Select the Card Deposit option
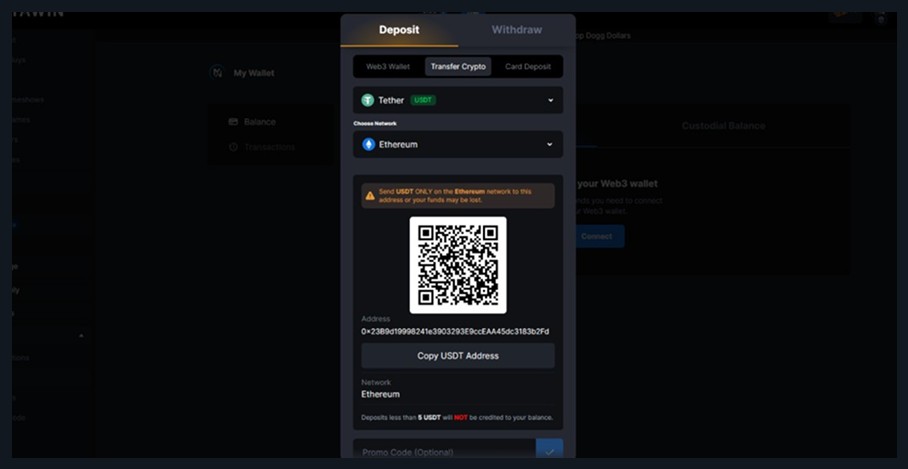The image size is (908, 469). click(x=526, y=67)
